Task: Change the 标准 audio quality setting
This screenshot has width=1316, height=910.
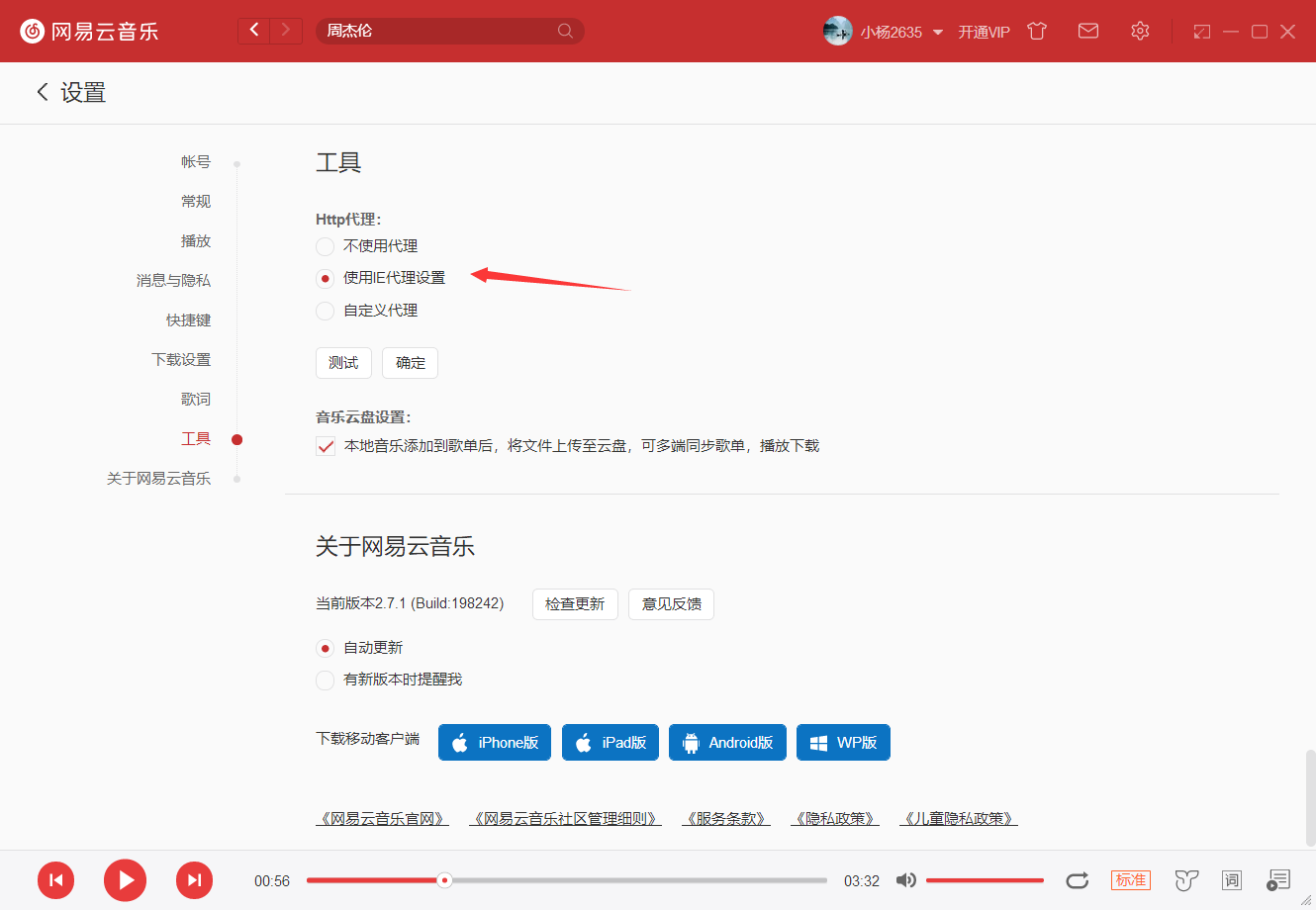Action: [x=1131, y=880]
